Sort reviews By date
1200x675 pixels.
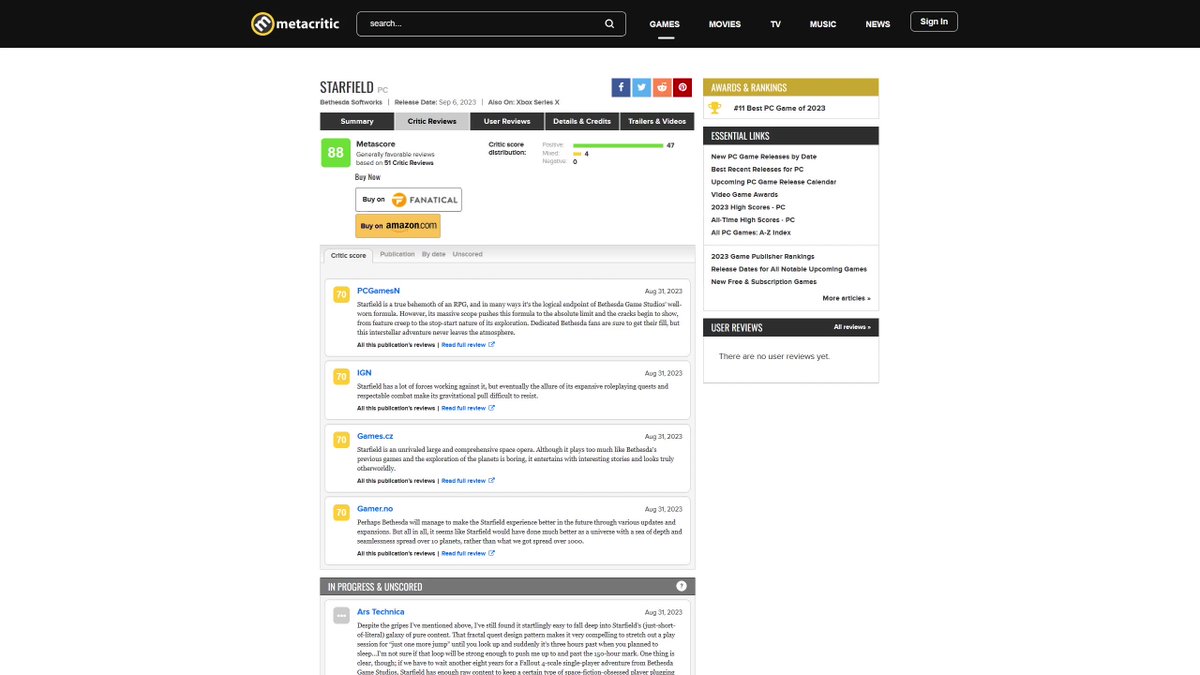pyautogui.click(x=434, y=254)
